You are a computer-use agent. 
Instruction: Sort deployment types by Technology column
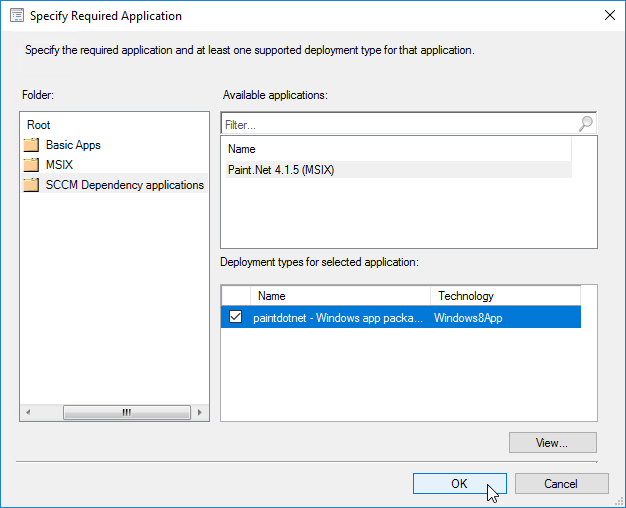click(504, 296)
